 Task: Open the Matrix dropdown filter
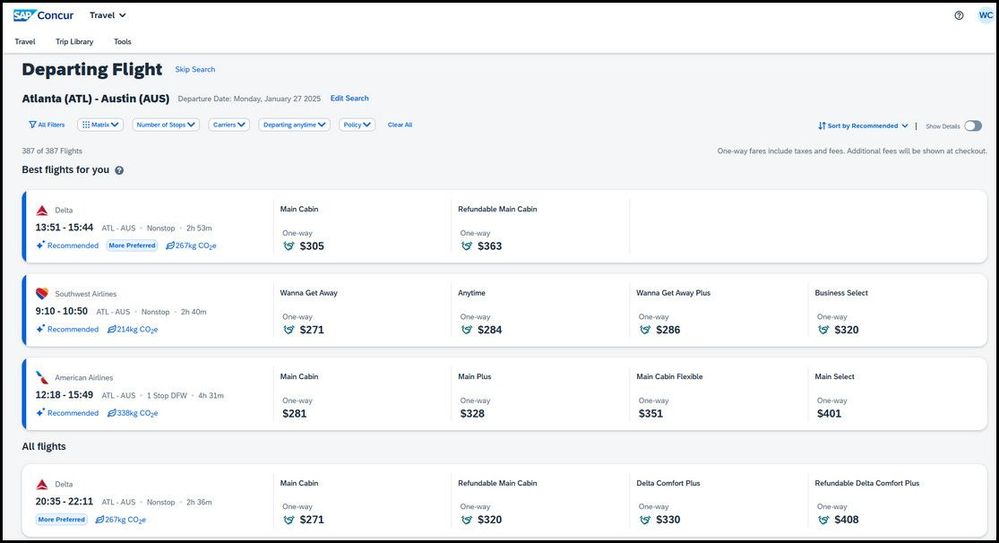tap(100, 125)
